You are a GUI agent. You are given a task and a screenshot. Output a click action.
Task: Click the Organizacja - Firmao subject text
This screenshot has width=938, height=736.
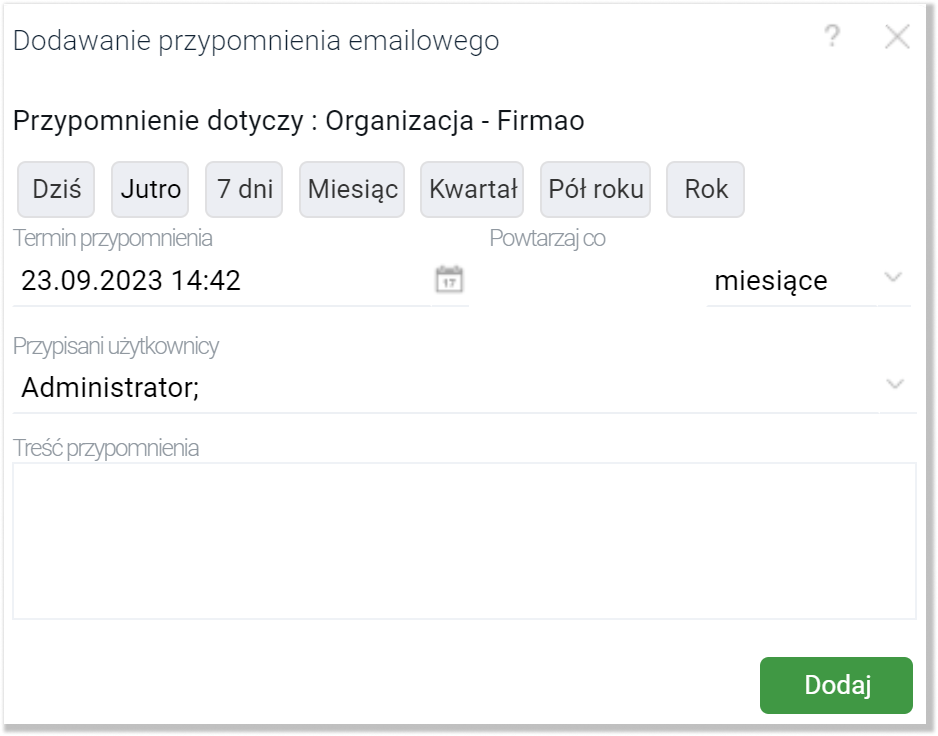point(455,121)
